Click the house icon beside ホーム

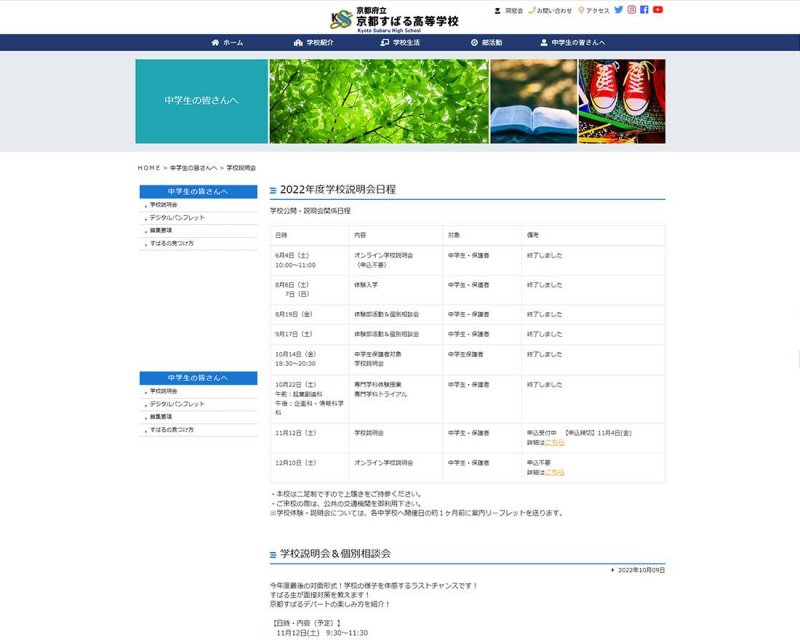(x=215, y=43)
